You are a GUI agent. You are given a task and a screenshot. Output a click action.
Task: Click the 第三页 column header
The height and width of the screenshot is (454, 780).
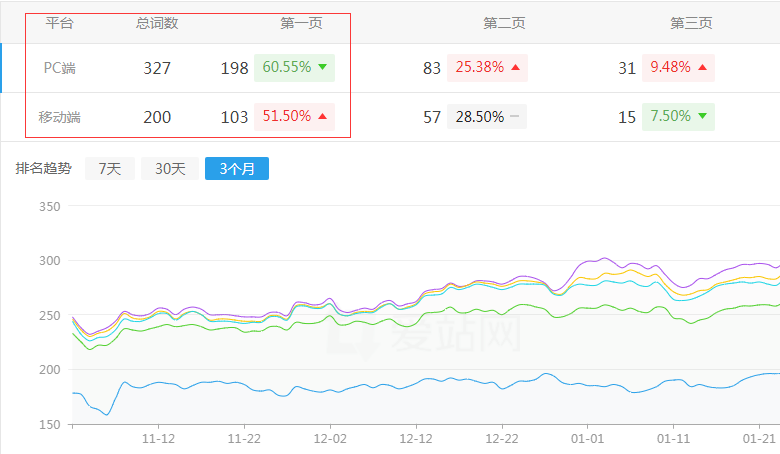692,22
